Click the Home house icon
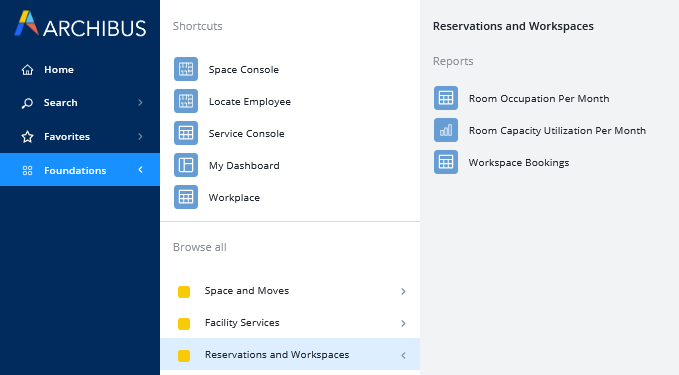Viewport: 679px width, 375px height. (x=27, y=70)
